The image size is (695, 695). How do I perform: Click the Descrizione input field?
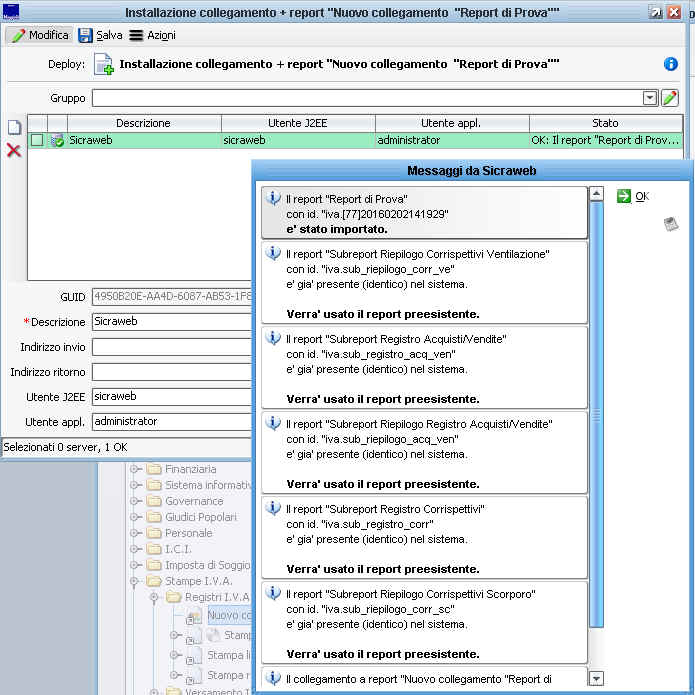point(170,323)
